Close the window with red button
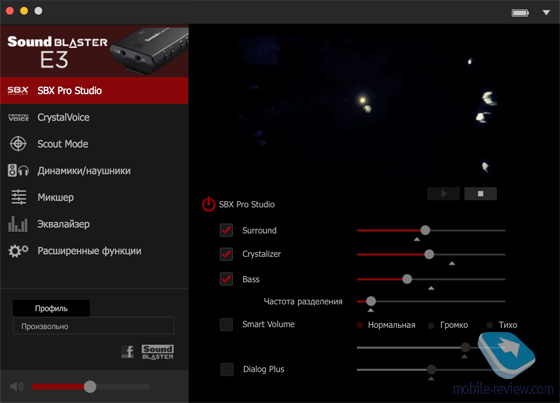Viewport: 560px width, 403px height. (x=10, y=11)
